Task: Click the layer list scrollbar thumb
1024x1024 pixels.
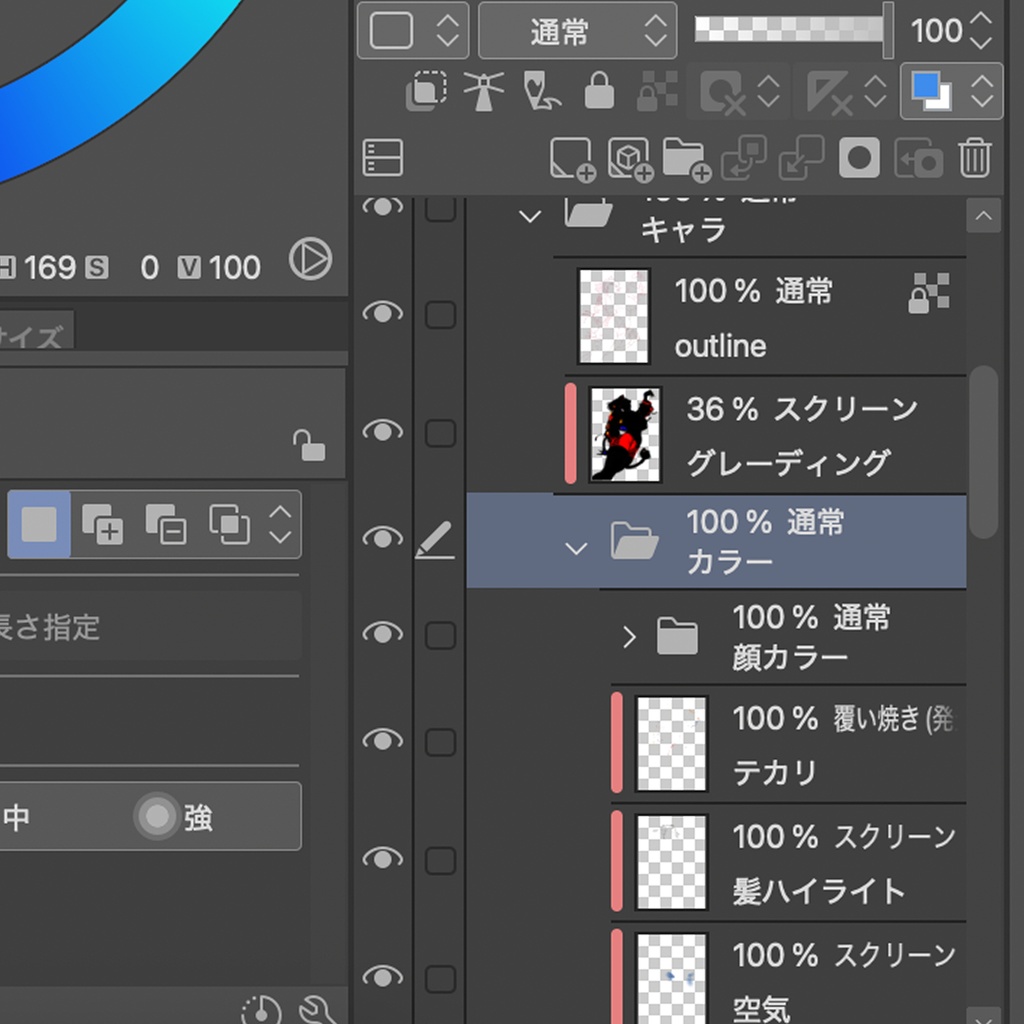Action: coord(984,452)
